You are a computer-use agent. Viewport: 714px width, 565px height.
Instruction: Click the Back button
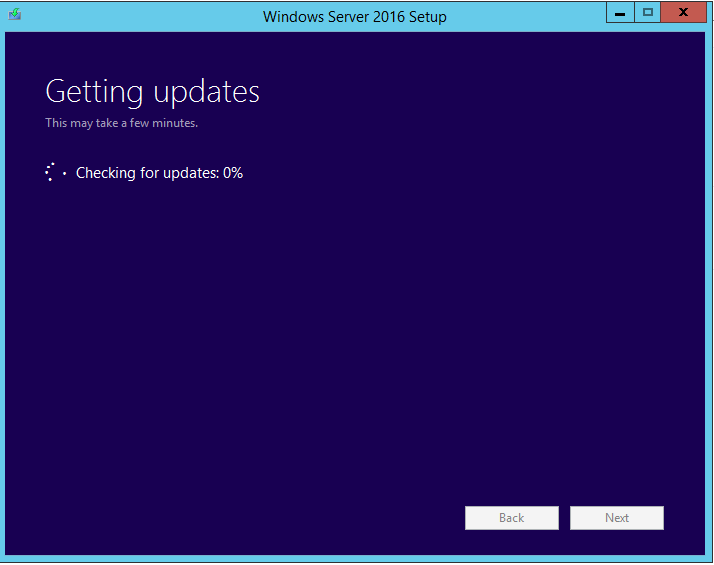(511, 518)
